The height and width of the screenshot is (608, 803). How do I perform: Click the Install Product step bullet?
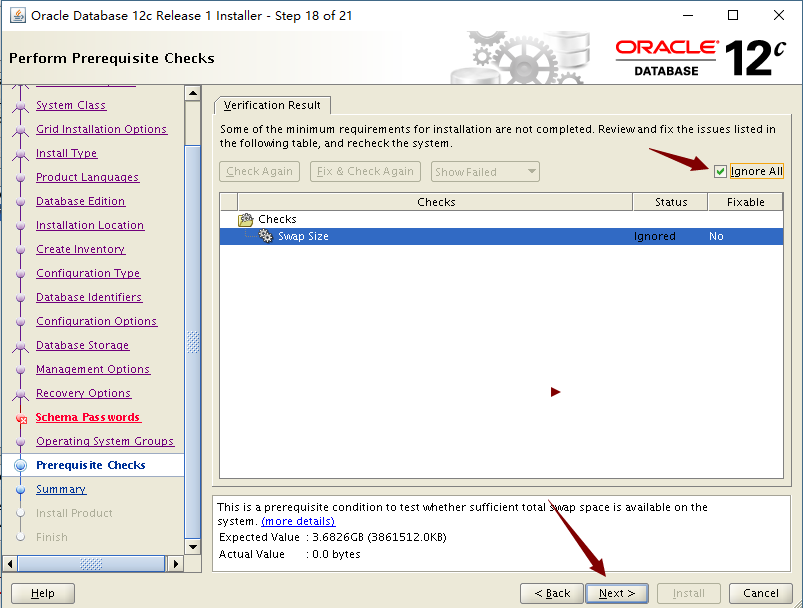point(20,513)
